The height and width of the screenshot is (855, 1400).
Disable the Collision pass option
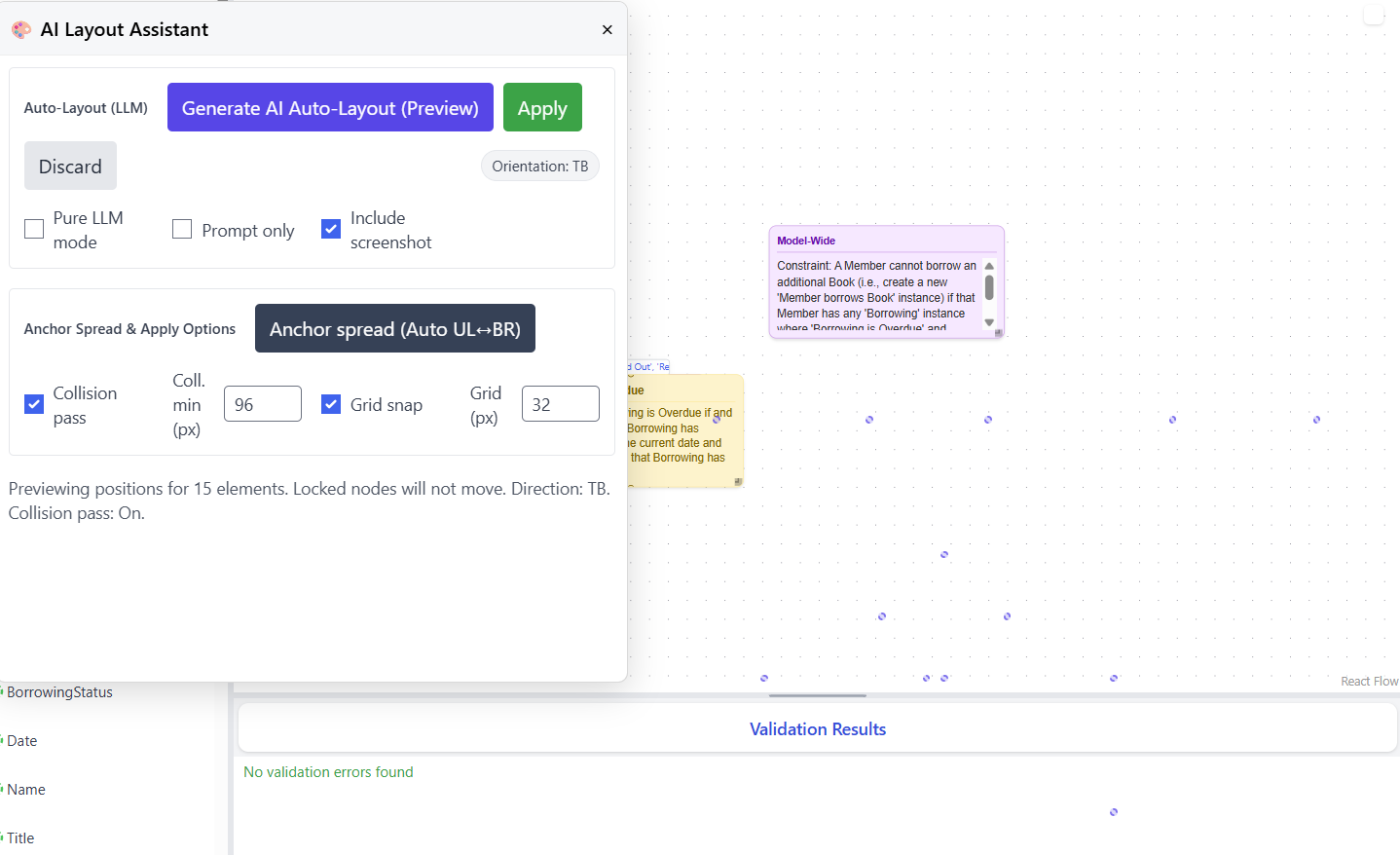click(x=33, y=403)
